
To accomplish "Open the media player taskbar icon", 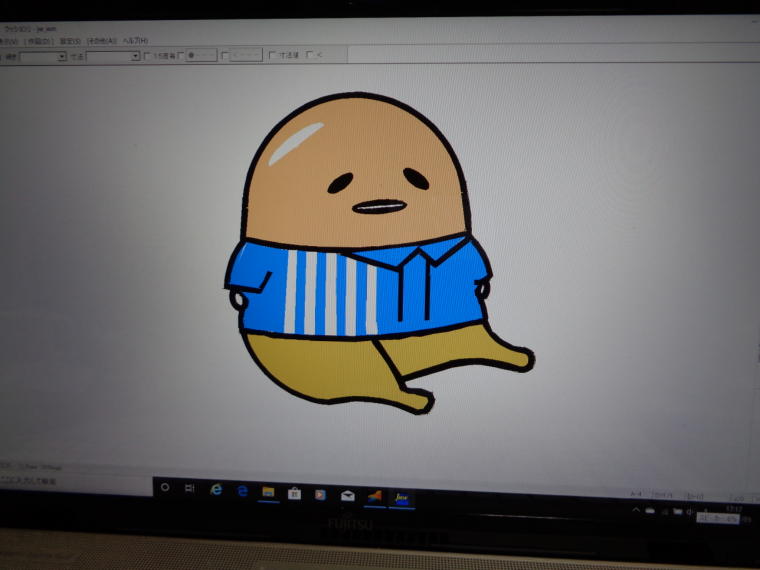I will [x=320, y=495].
